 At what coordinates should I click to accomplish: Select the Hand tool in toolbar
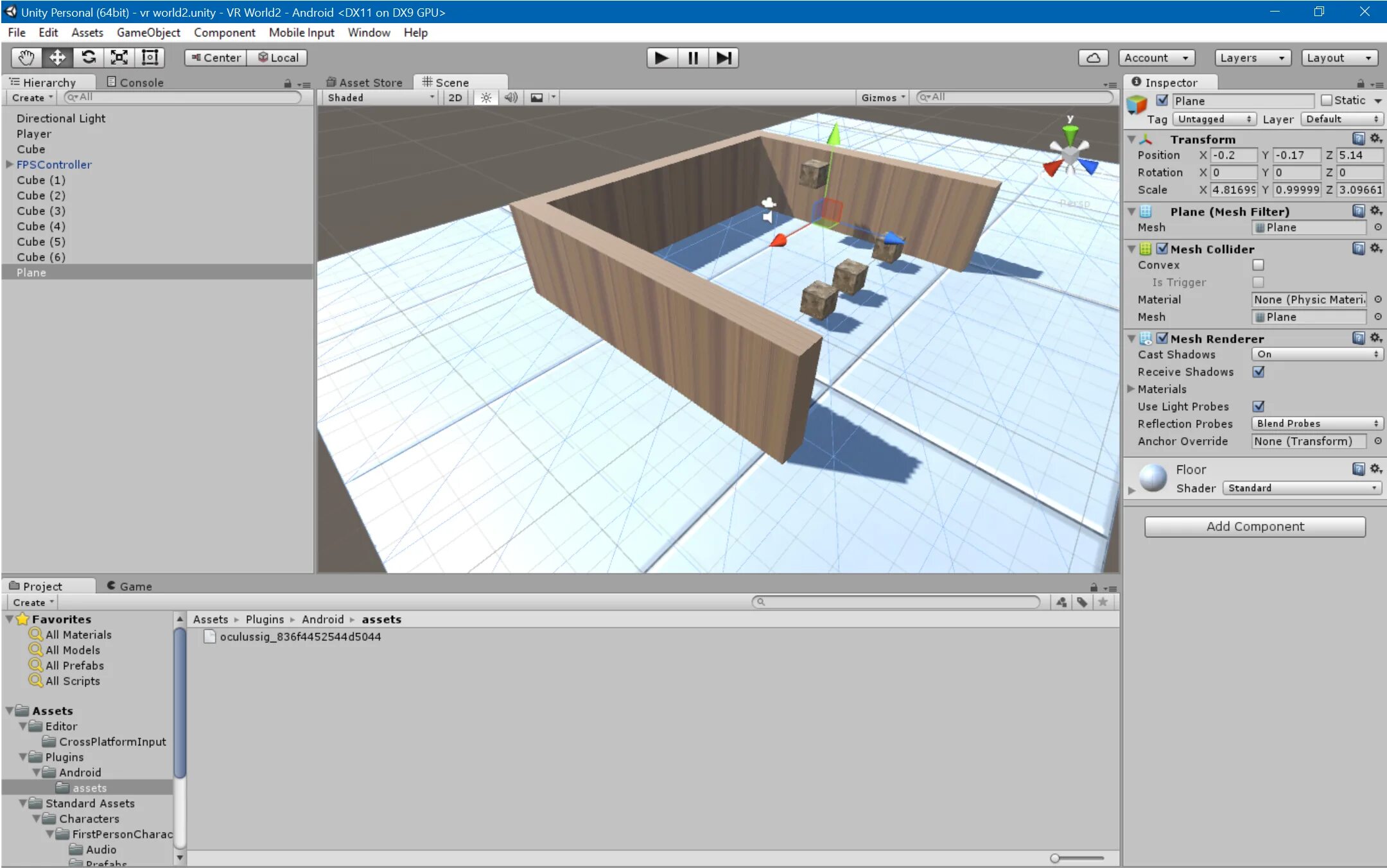click(x=26, y=58)
